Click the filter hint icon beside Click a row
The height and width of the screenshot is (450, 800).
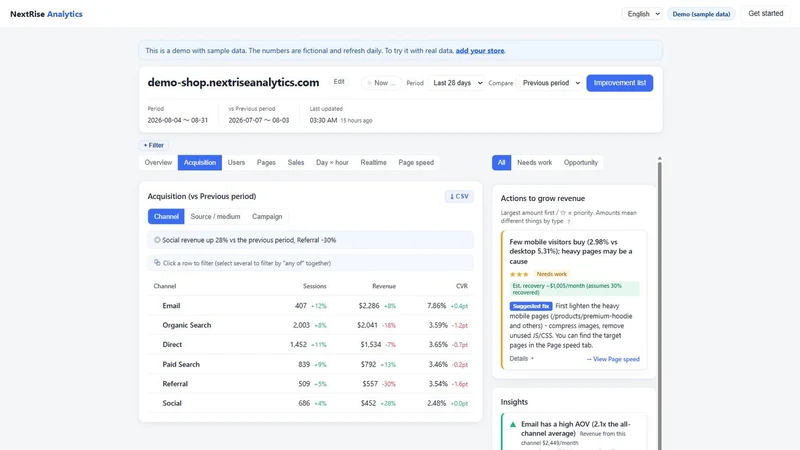157,263
